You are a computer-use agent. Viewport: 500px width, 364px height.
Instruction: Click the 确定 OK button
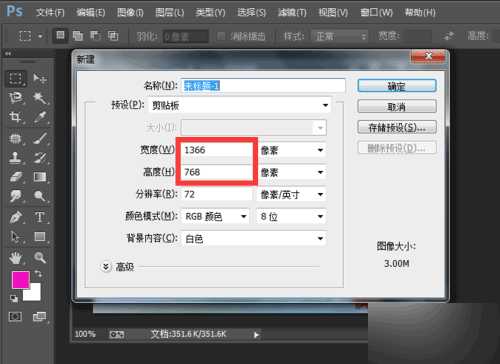pyautogui.click(x=397, y=86)
